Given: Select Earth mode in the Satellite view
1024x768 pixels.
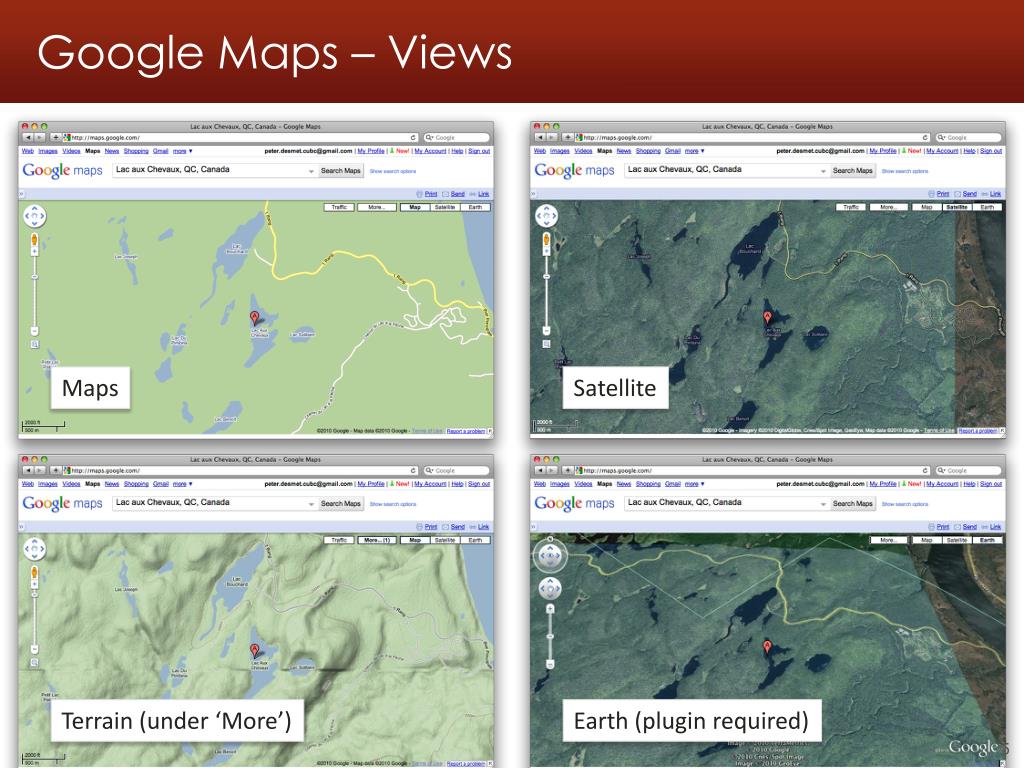Looking at the screenshot, I should [x=987, y=208].
